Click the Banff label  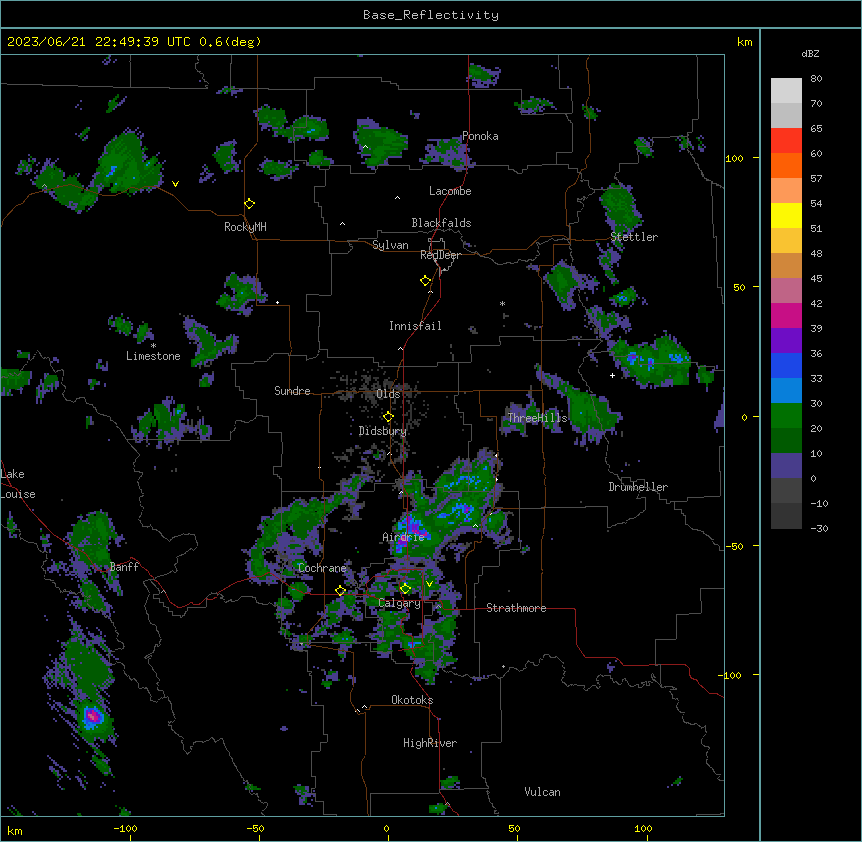124,567
